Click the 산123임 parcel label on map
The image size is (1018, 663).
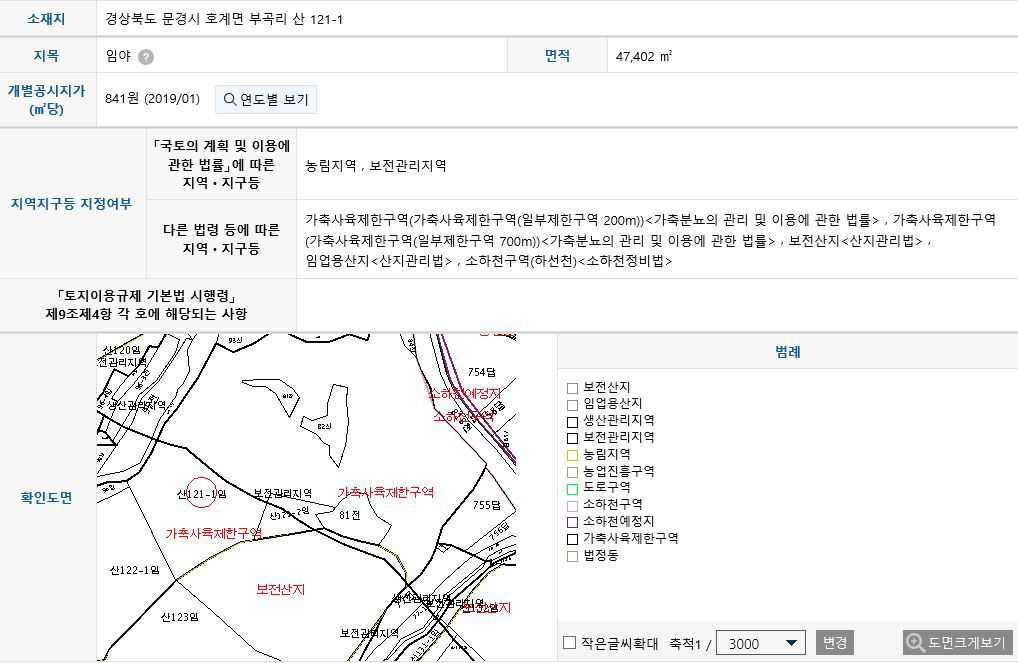180,616
